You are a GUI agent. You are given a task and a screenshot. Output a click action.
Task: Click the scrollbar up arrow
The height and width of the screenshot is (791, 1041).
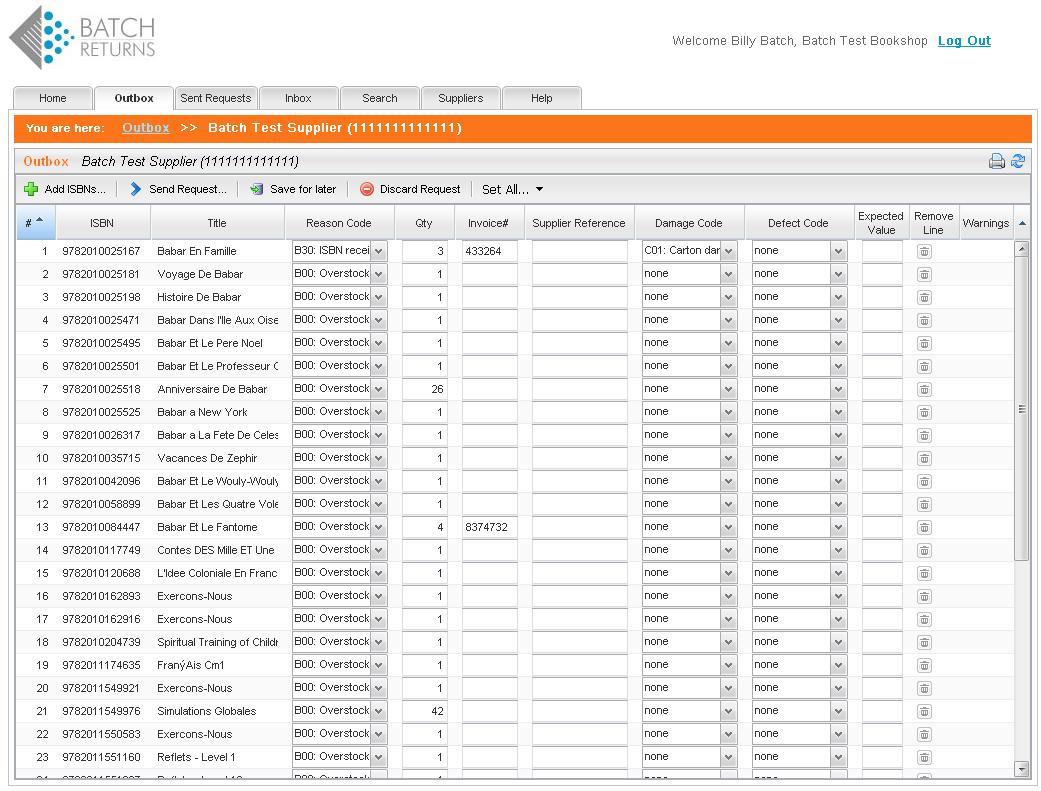(x=1022, y=248)
